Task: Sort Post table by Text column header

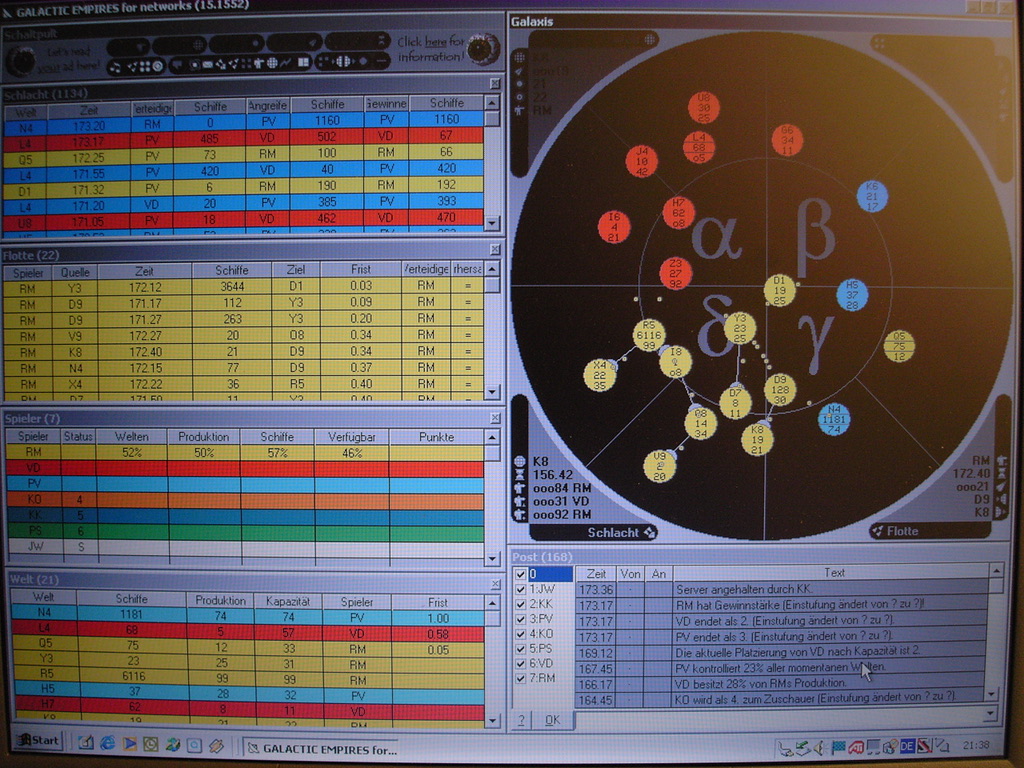Action: [x=833, y=573]
